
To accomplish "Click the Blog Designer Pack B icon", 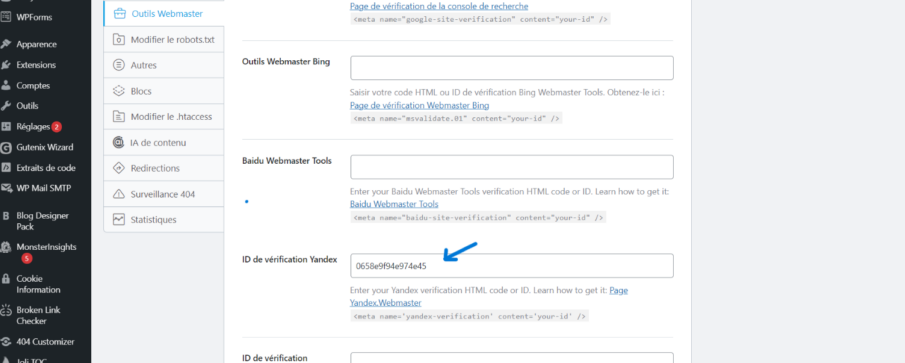I will [6, 216].
